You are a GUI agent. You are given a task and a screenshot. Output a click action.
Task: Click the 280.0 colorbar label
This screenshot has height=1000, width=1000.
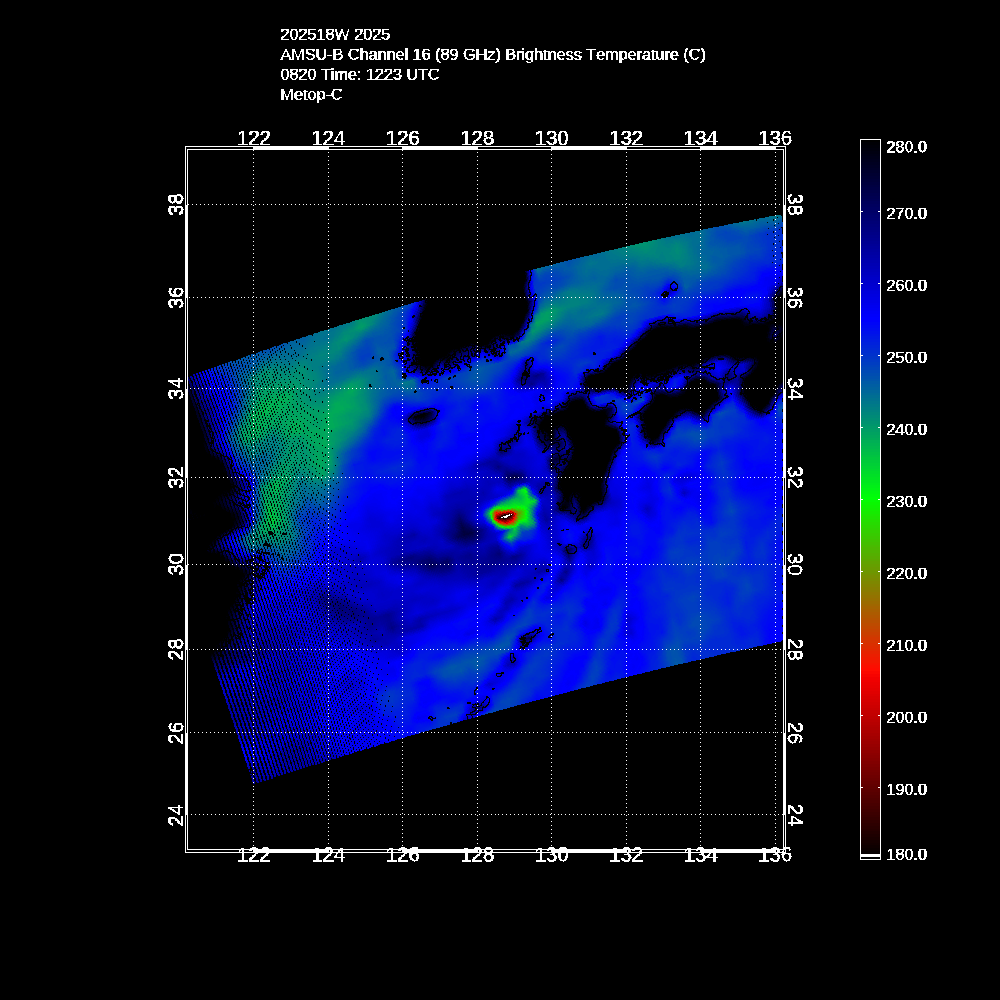[x=906, y=147]
